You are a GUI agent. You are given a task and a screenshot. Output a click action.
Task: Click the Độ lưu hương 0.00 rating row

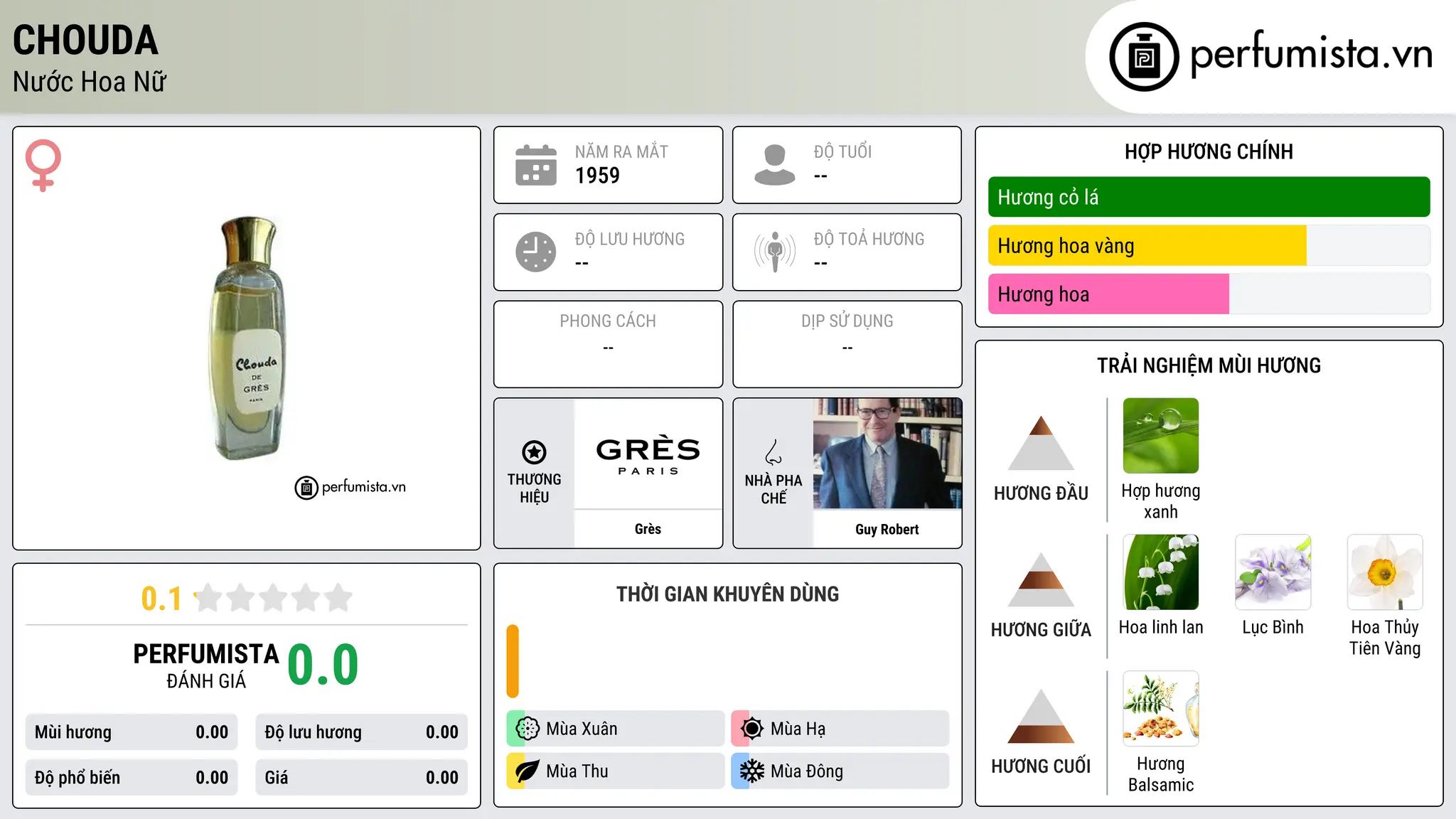point(361,732)
